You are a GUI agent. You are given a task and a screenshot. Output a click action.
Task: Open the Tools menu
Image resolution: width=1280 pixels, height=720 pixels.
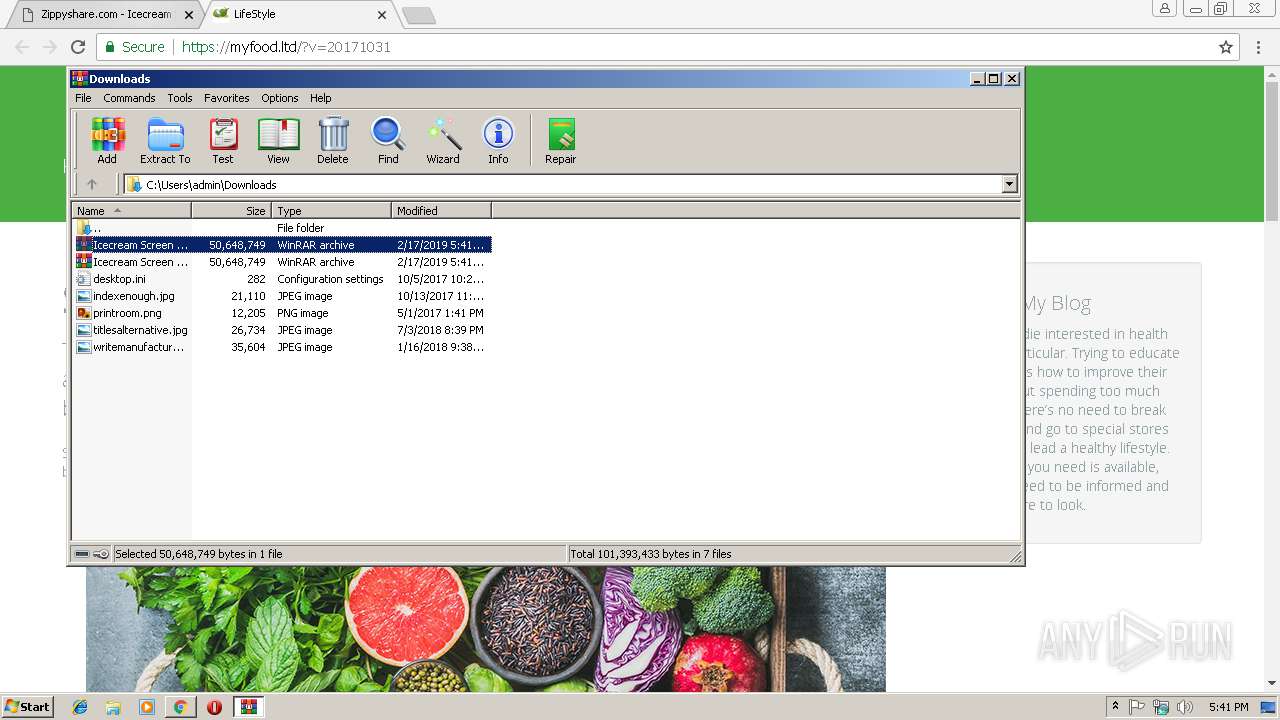point(180,98)
